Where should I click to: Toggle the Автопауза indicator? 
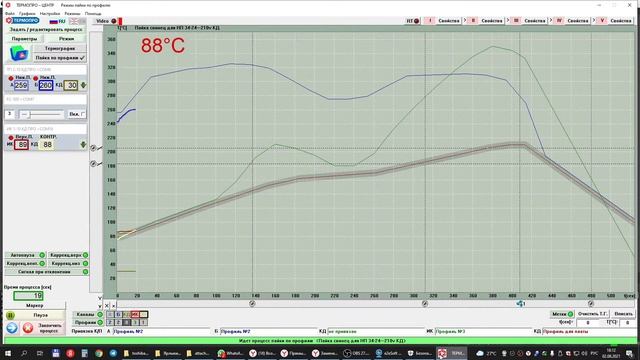42,255
